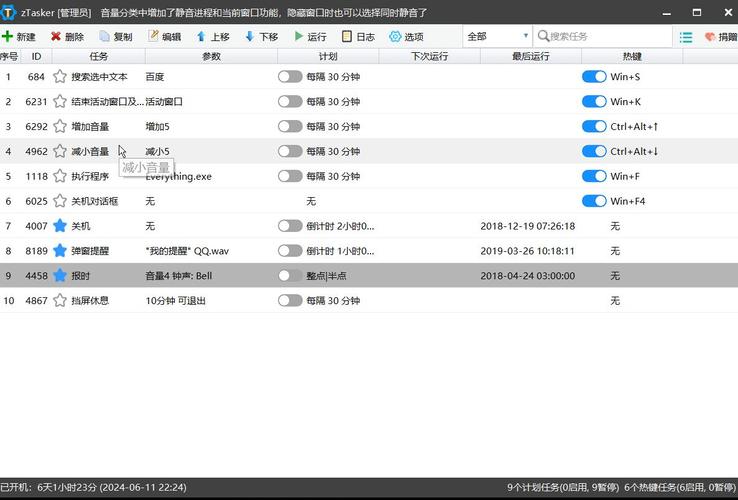Disable Ctrl+Alt+↑ hotkey toggle
Viewport: 738px width, 500px height.
(594, 126)
